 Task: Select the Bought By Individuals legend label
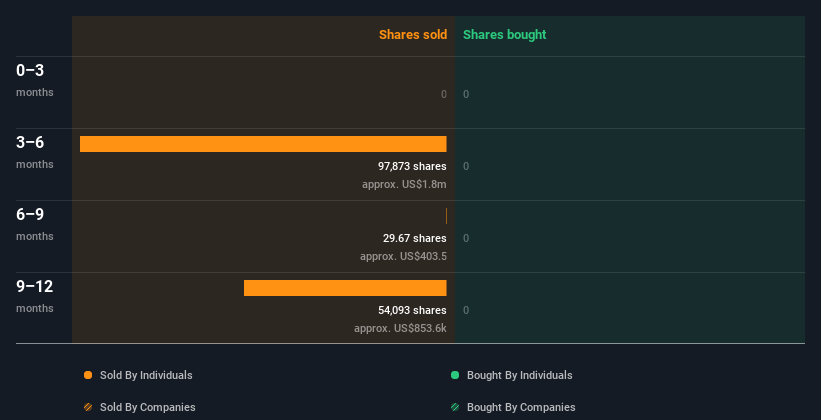tap(519, 375)
